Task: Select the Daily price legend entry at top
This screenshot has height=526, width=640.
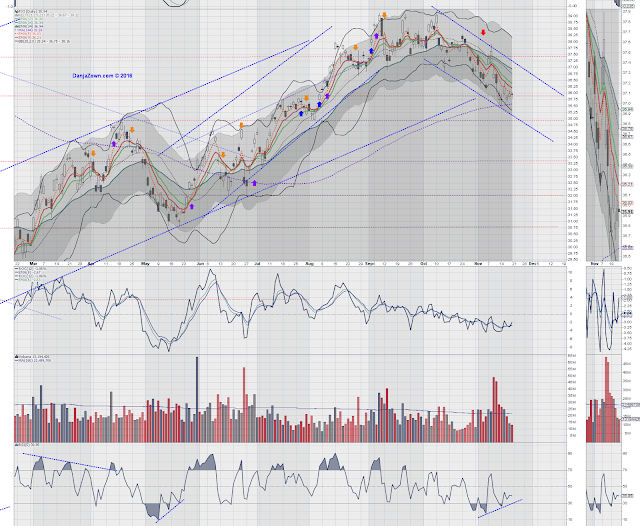Action: [29, 11]
